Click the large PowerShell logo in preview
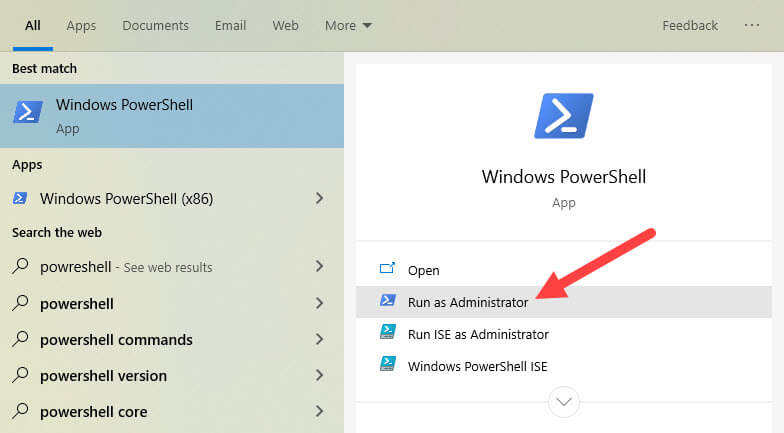Screen dimensions: 784x433 [x=564, y=116]
